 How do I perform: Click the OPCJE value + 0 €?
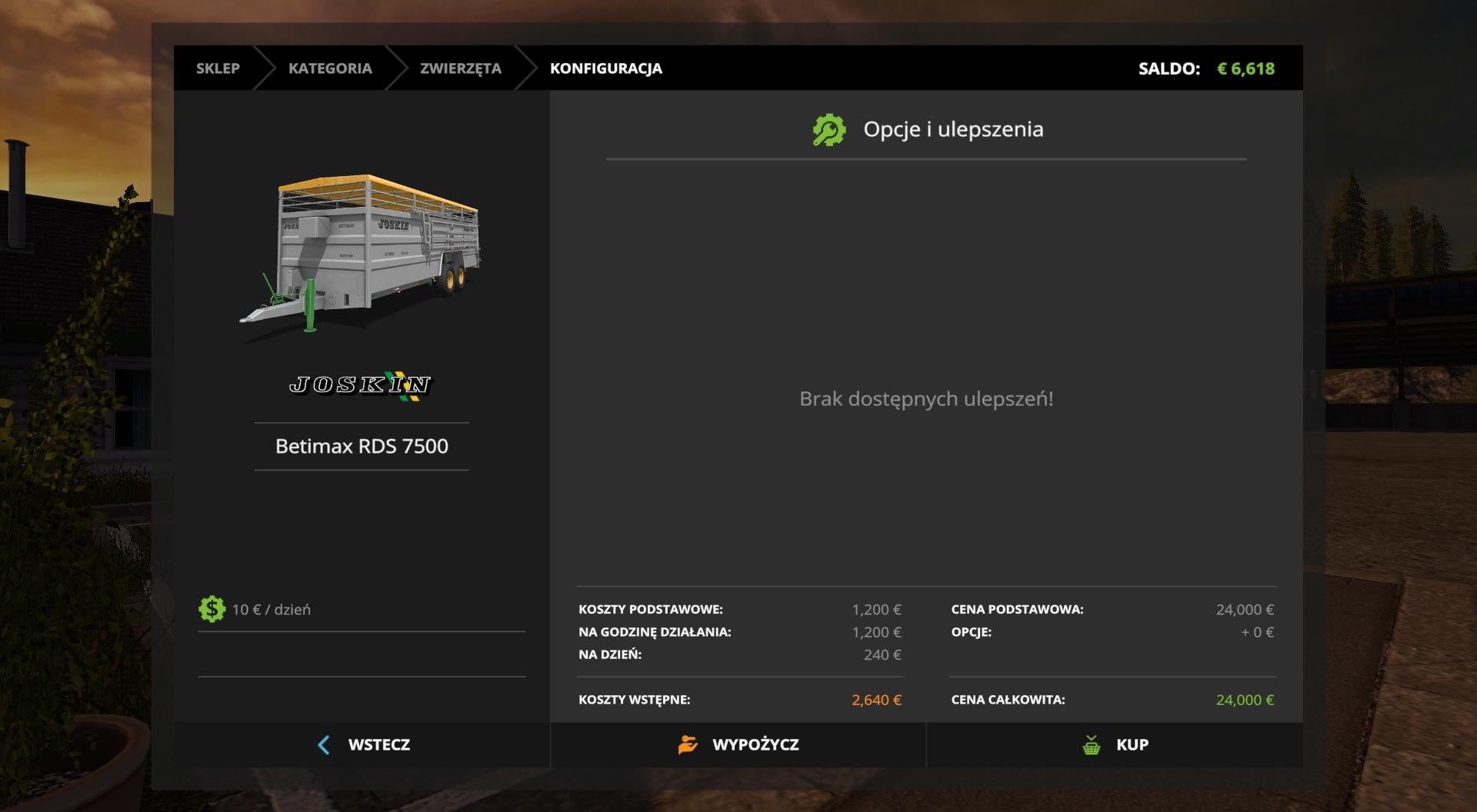click(x=1257, y=632)
